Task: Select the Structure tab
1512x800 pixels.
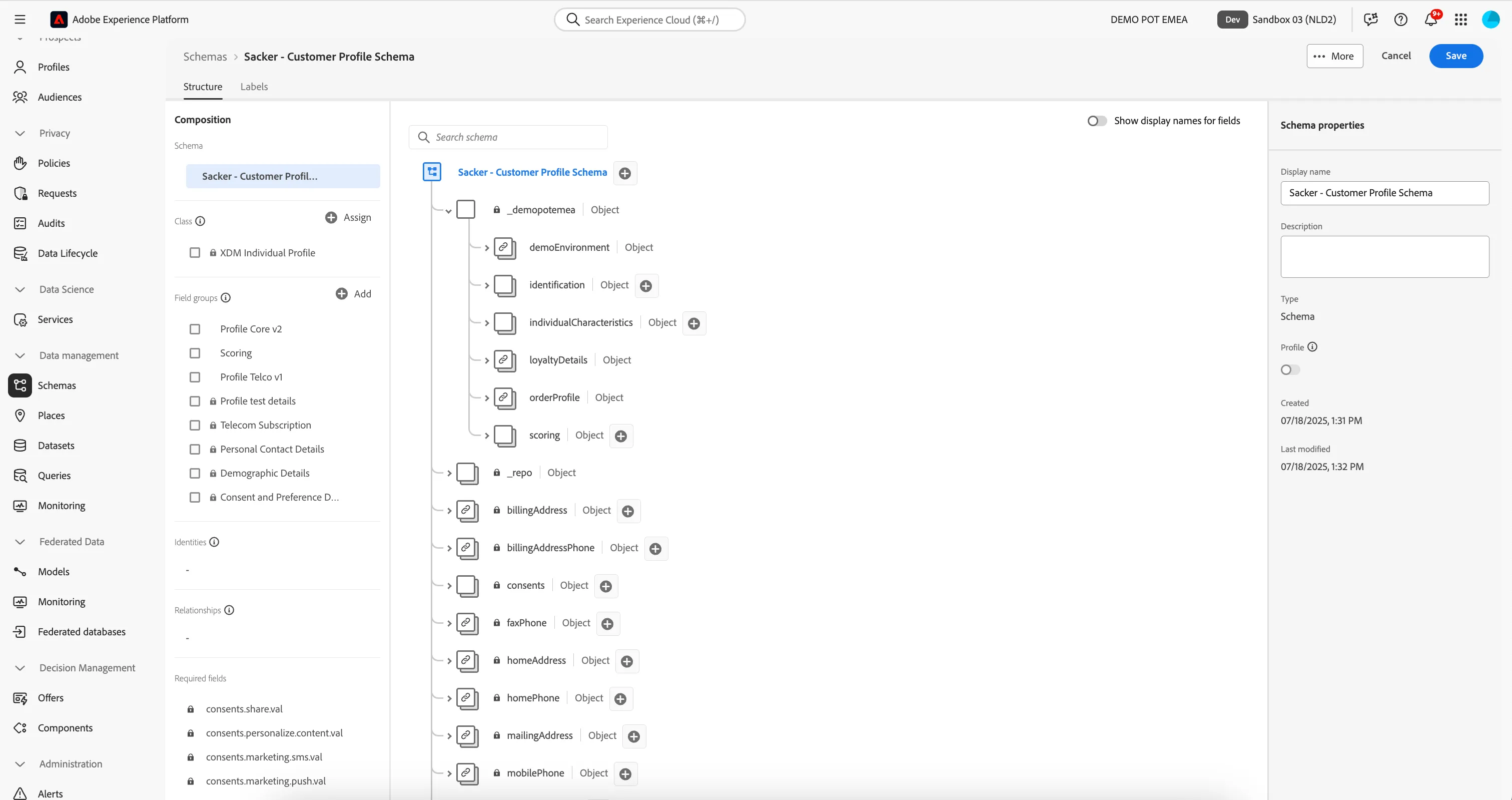Action: click(x=203, y=87)
